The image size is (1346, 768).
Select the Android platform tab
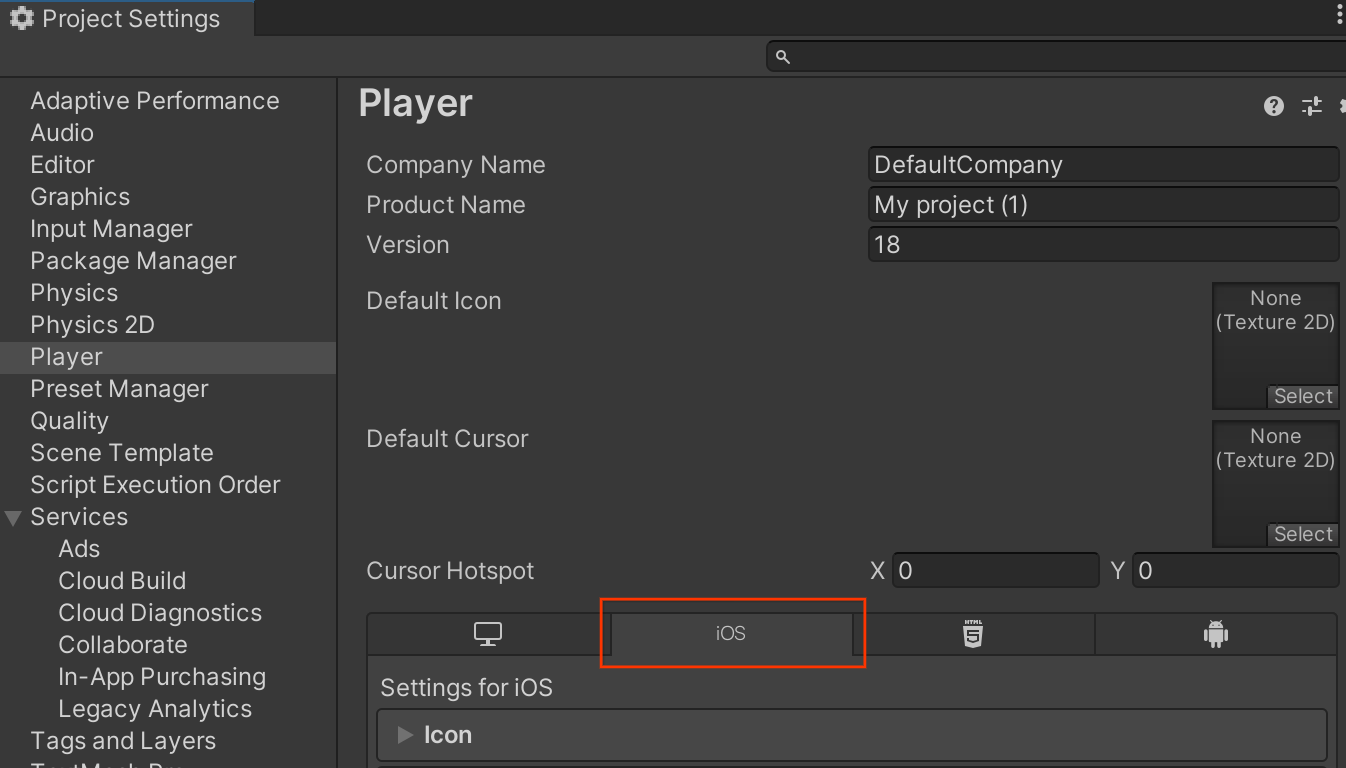click(x=1215, y=634)
